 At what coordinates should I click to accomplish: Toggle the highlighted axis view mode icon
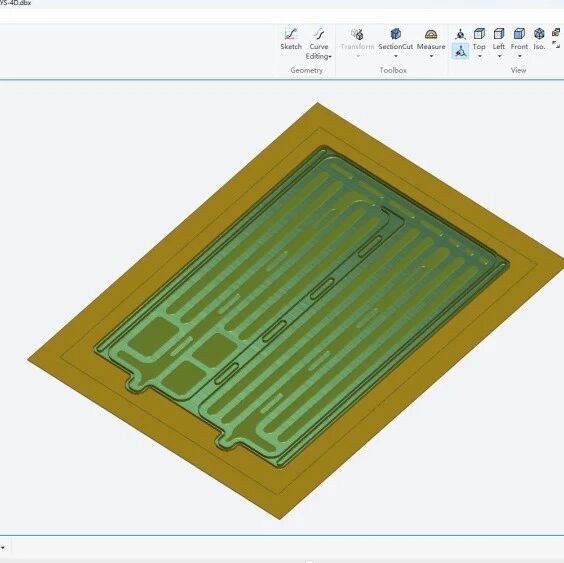tap(460, 51)
